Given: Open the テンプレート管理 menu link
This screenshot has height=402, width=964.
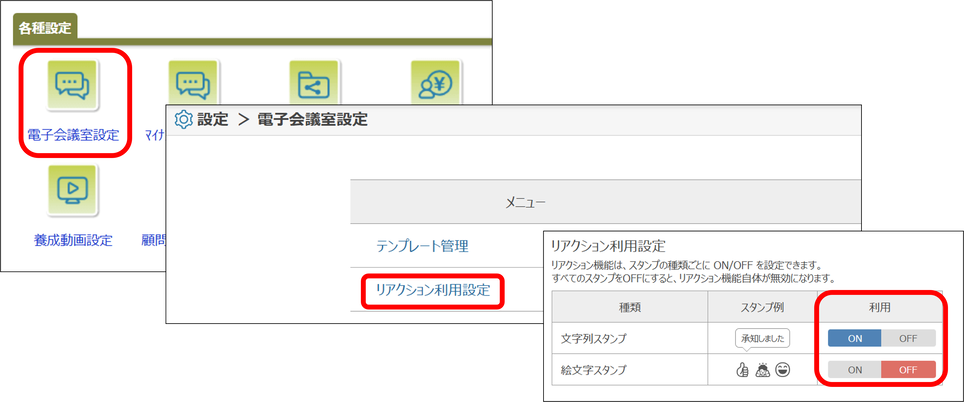Looking at the screenshot, I should click(421, 246).
